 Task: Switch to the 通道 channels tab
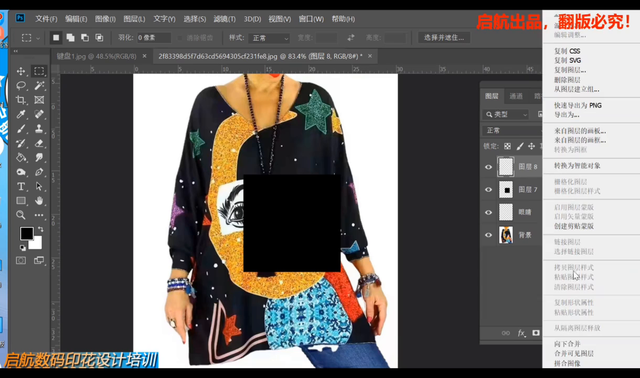click(516, 96)
